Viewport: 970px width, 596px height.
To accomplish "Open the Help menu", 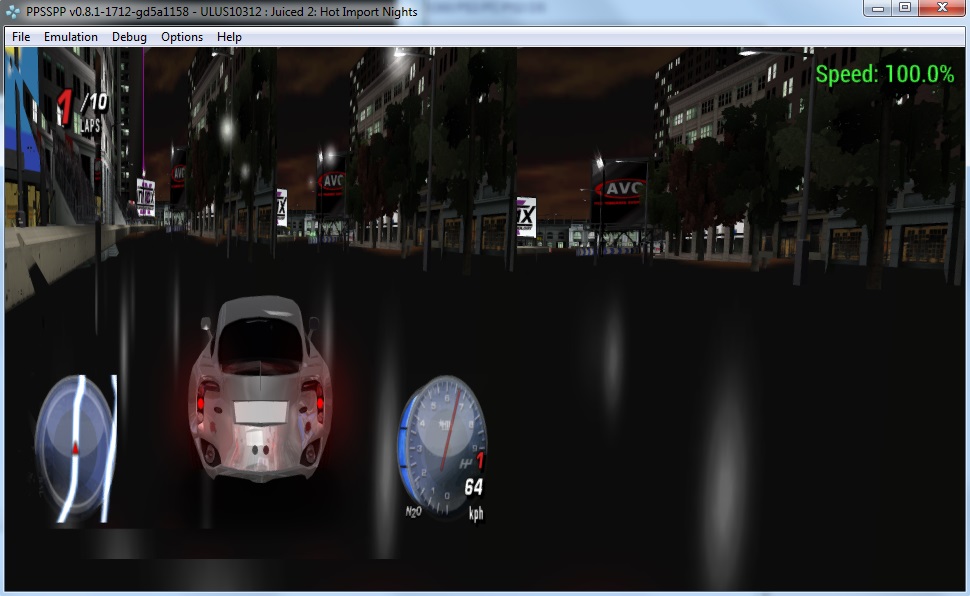I will click(x=229, y=37).
